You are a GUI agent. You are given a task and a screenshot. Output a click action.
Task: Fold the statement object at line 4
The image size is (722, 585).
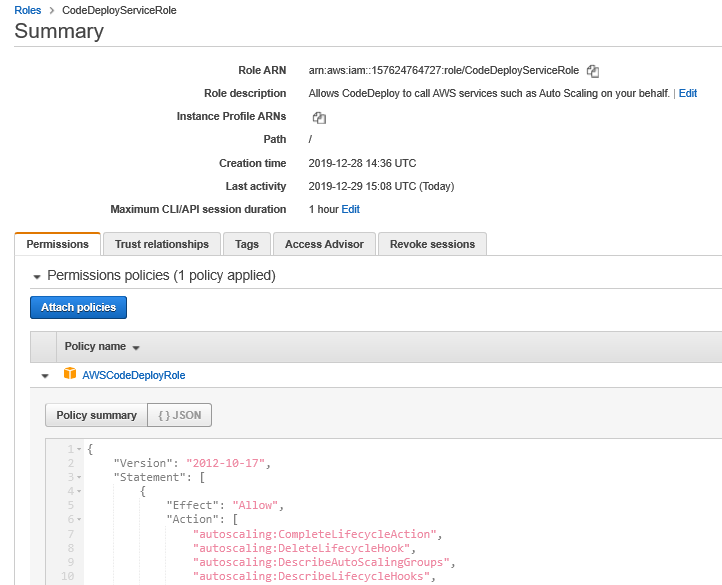(x=79, y=491)
